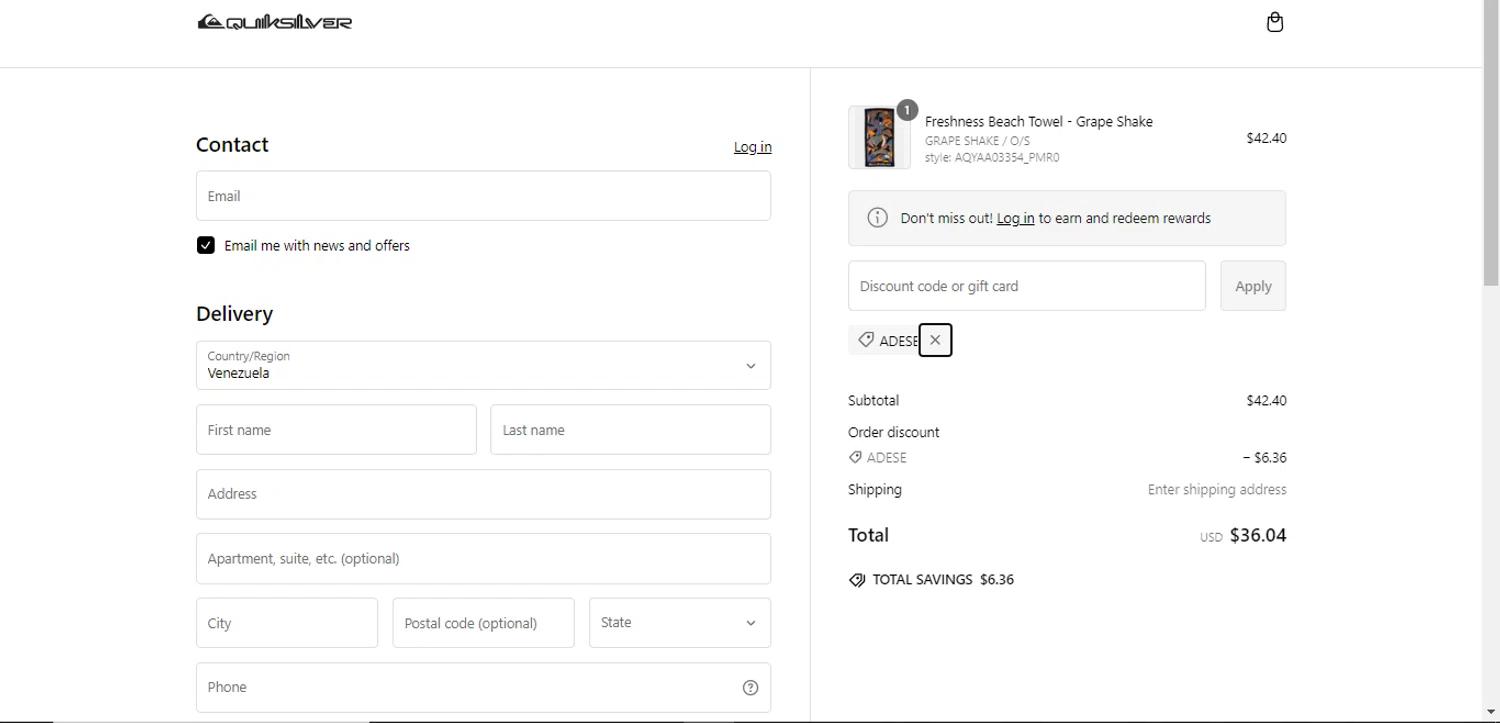Open the Country/Region dropdown
This screenshot has width=1500, height=723.
pyautogui.click(x=483, y=365)
